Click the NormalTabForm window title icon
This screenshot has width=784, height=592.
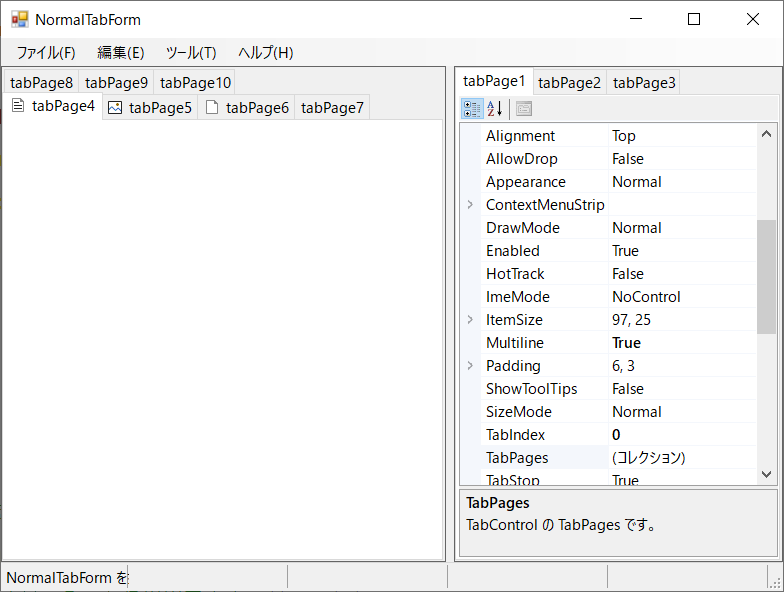(20, 19)
